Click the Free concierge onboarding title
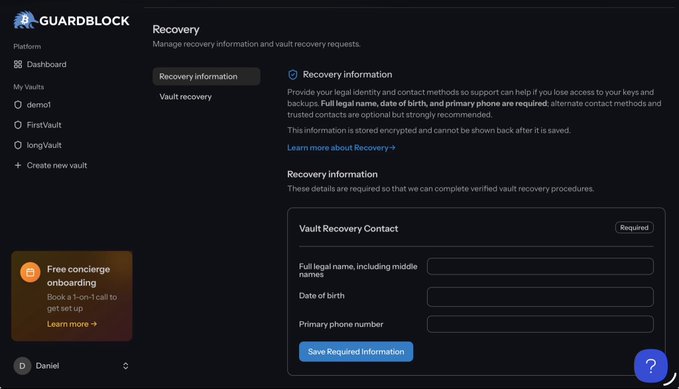This screenshot has height=389, width=679. pos(78,276)
